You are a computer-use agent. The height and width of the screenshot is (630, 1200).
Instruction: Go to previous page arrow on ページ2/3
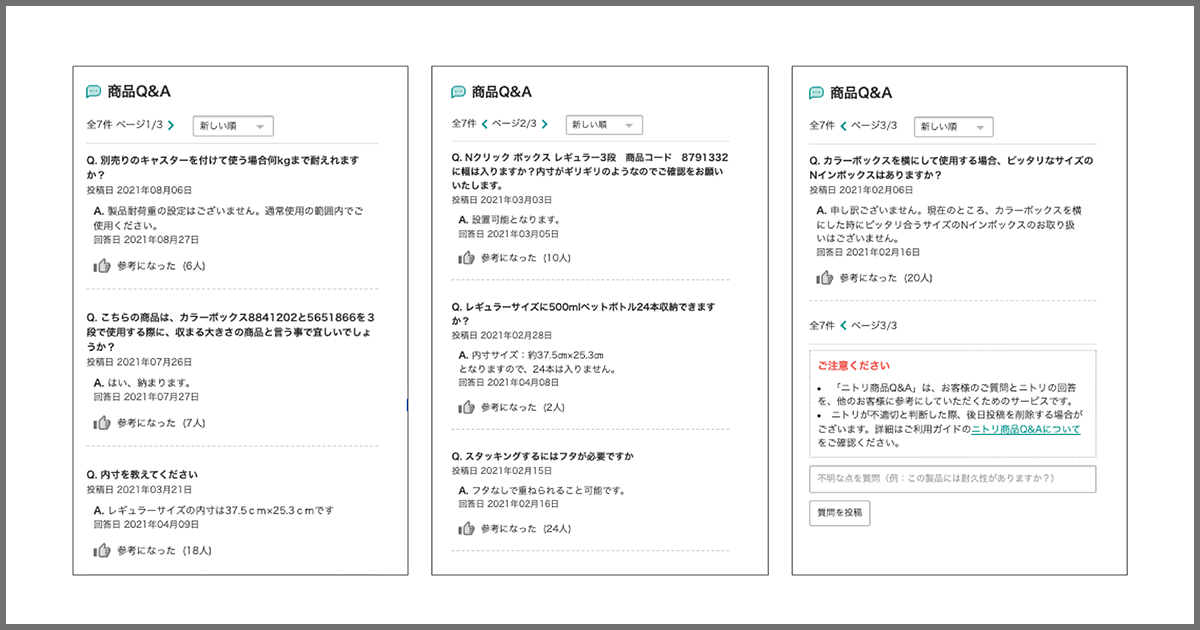[485, 124]
